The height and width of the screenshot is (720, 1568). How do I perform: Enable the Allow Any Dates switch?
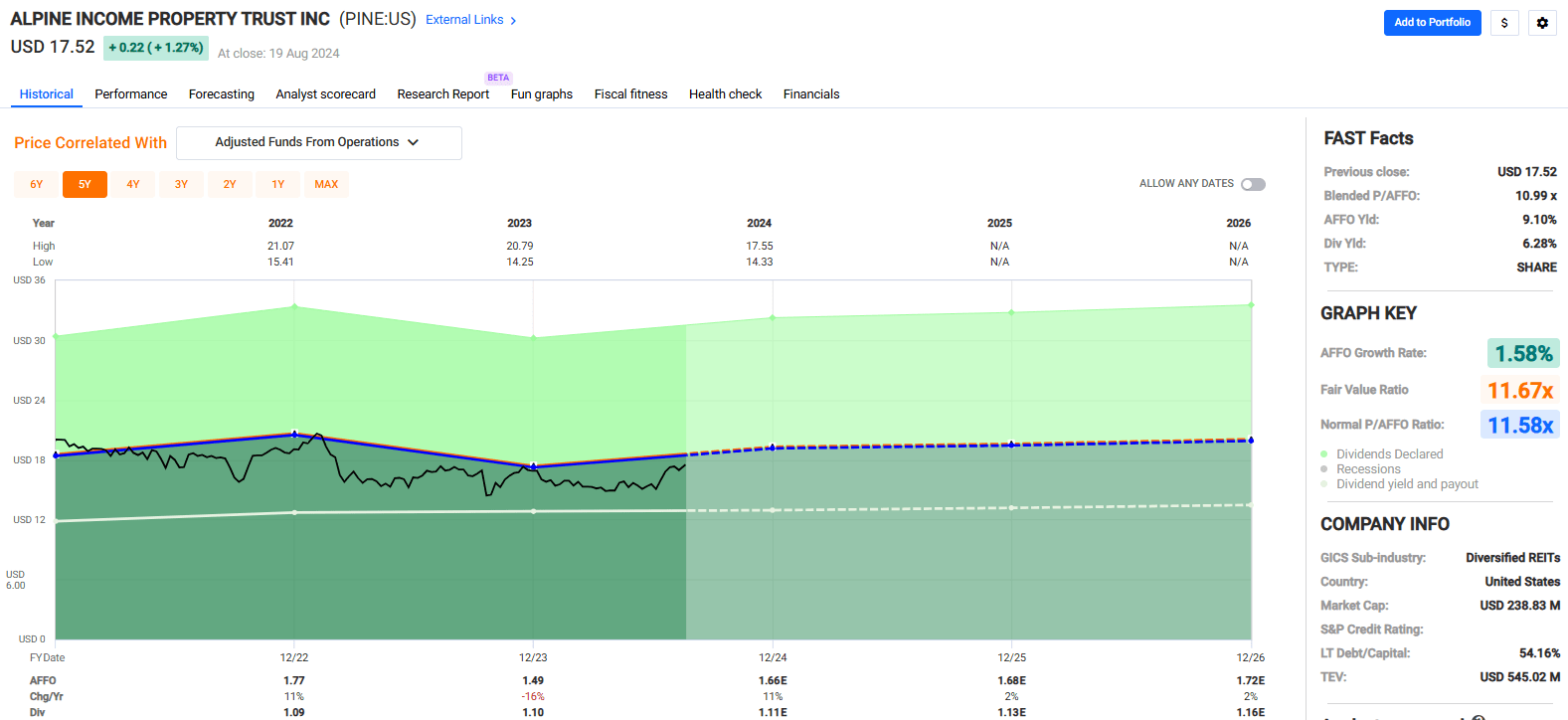[x=1253, y=184]
